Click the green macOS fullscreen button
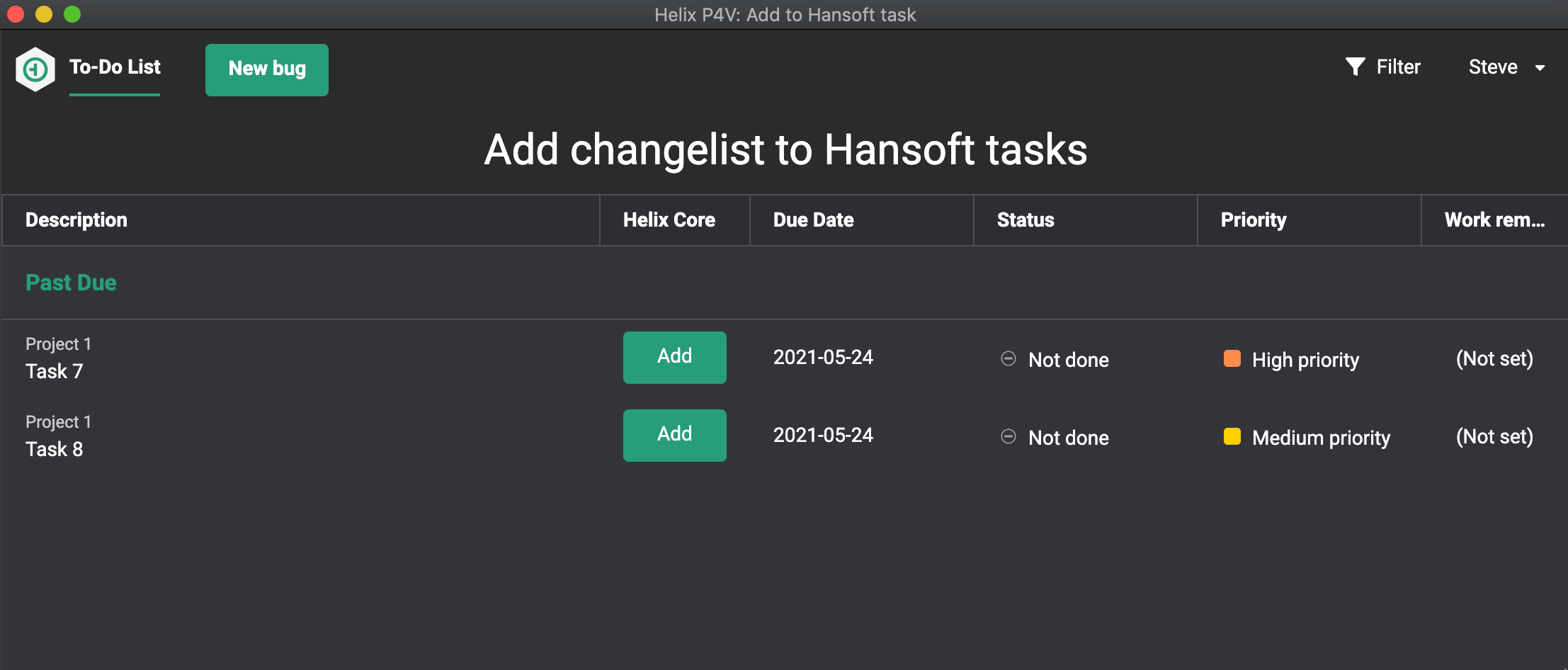This screenshot has height=670, width=1568. (x=72, y=14)
